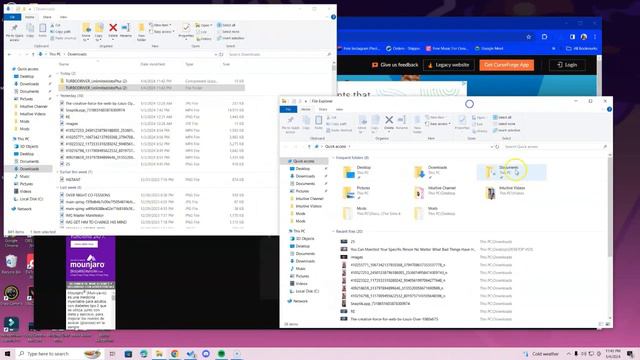The height and width of the screenshot is (360, 640).
Task: Click Delete red X in Downloads window ribbon
Action: pos(113,28)
